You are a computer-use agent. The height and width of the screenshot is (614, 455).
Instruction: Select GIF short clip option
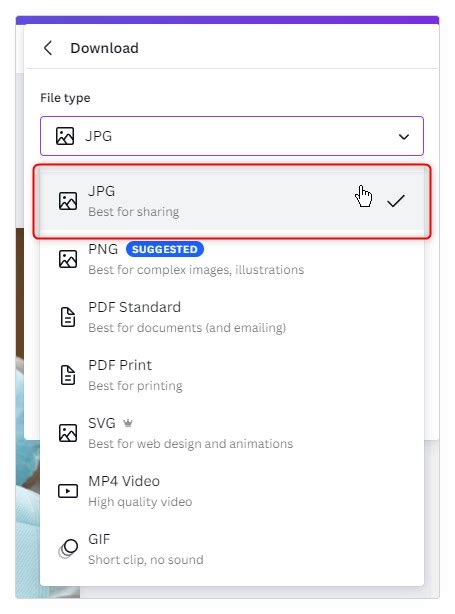tap(232, 549)
